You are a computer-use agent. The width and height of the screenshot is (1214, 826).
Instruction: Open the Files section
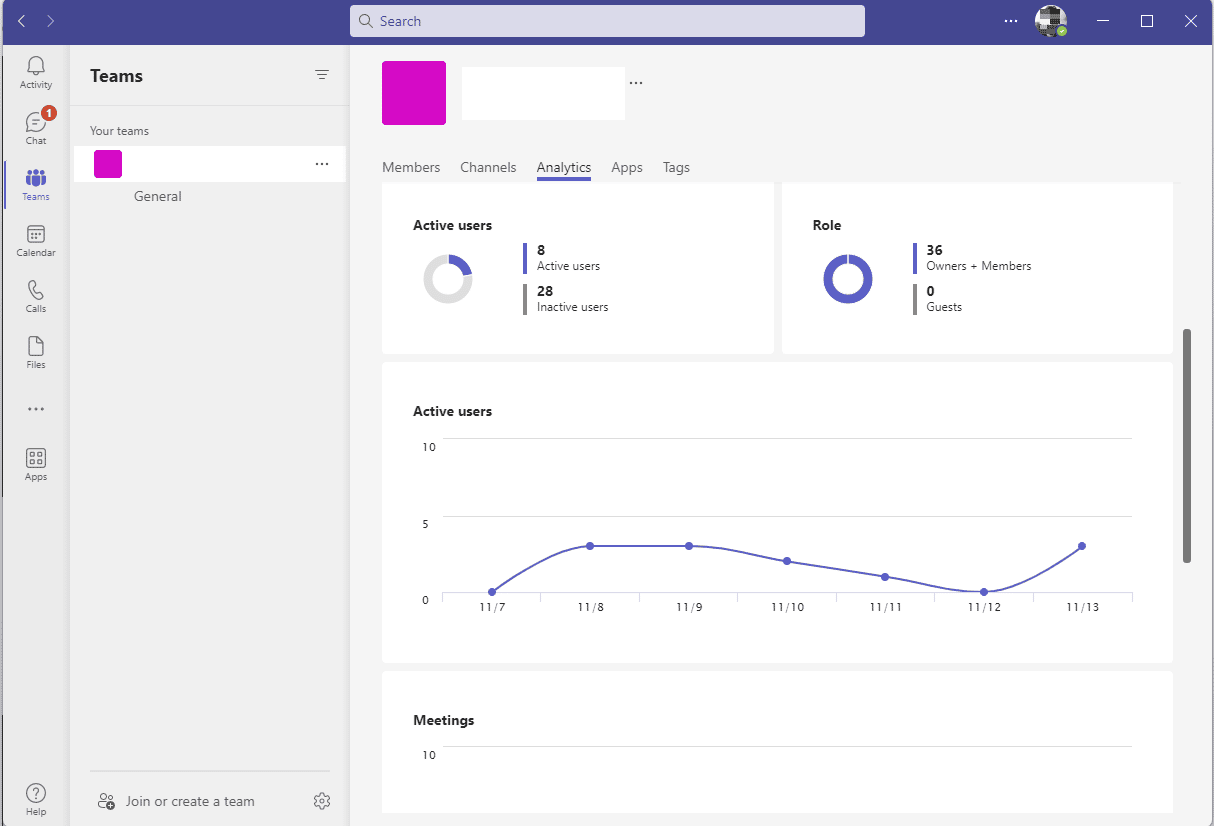[35, 352]
